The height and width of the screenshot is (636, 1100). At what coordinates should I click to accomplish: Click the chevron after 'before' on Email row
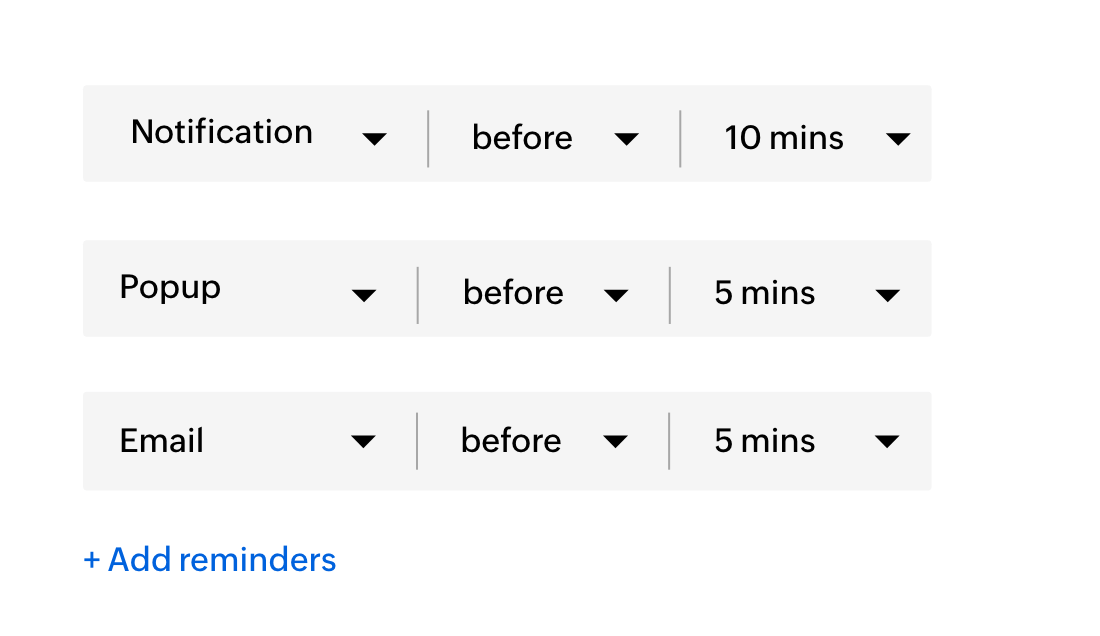pos(617,441)
